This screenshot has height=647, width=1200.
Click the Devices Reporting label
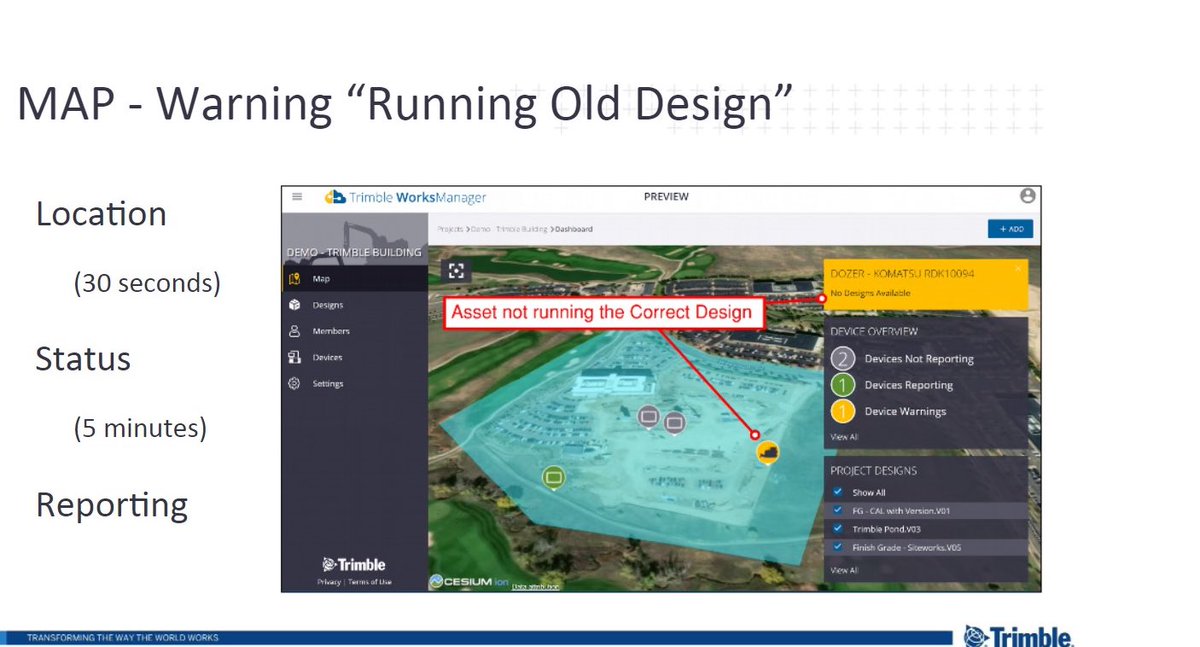pos(909,385)
